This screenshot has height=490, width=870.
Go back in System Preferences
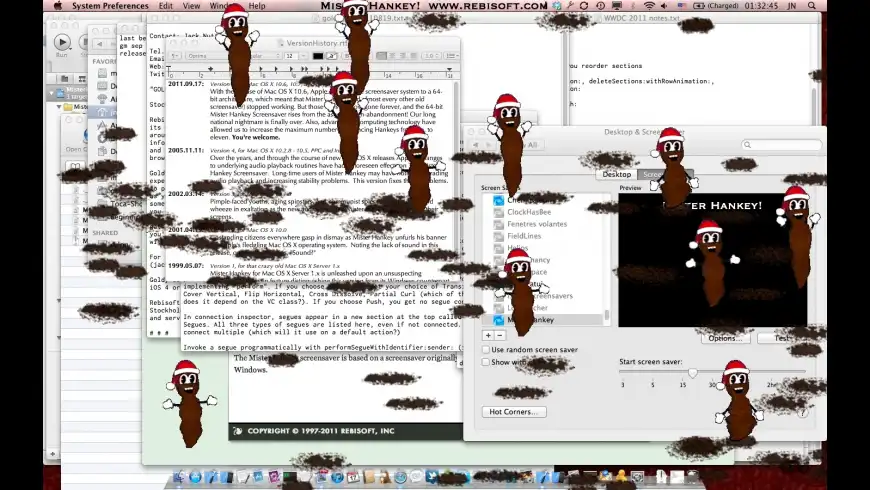click(x=476, y=145)
